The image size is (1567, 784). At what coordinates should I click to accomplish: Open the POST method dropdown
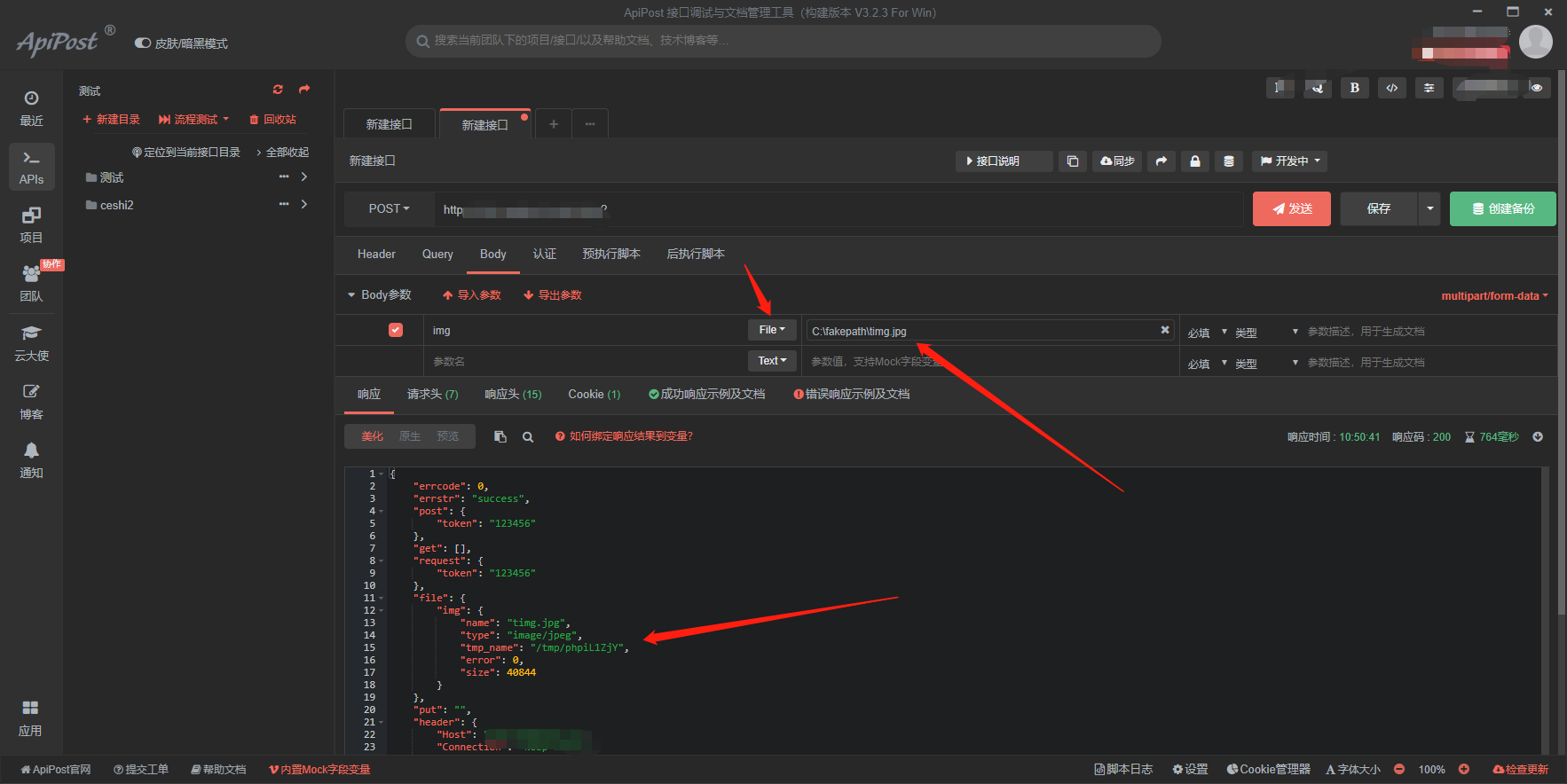click(389, 208)
